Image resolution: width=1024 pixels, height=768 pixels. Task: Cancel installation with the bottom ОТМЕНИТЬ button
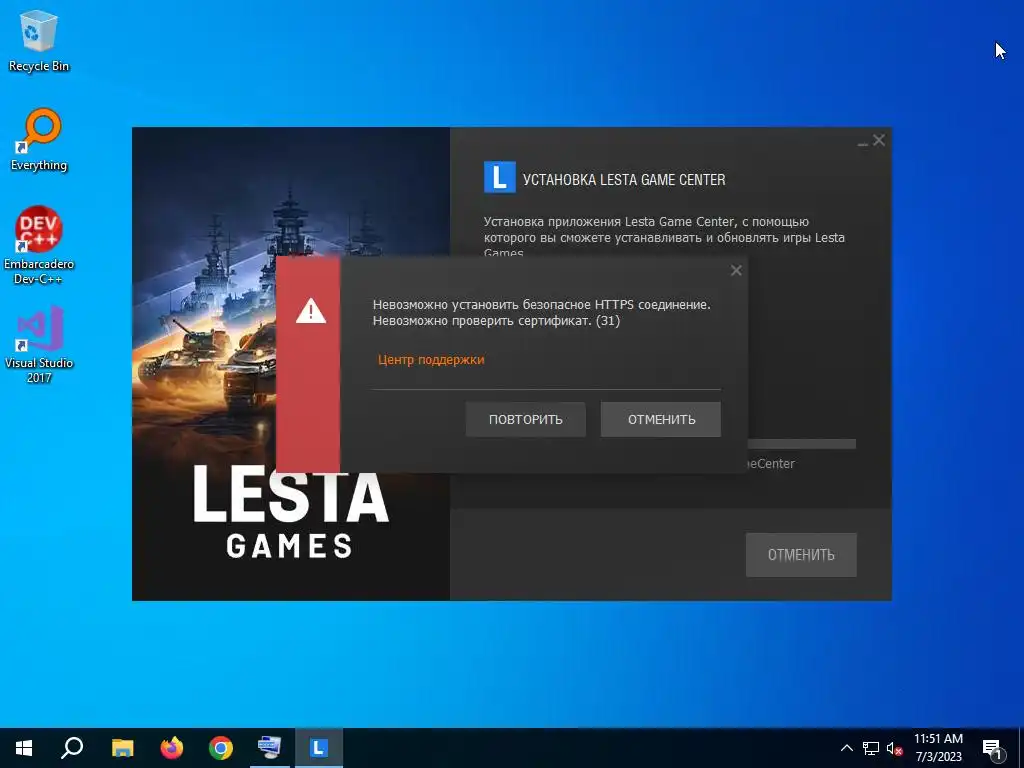[801, 554]
